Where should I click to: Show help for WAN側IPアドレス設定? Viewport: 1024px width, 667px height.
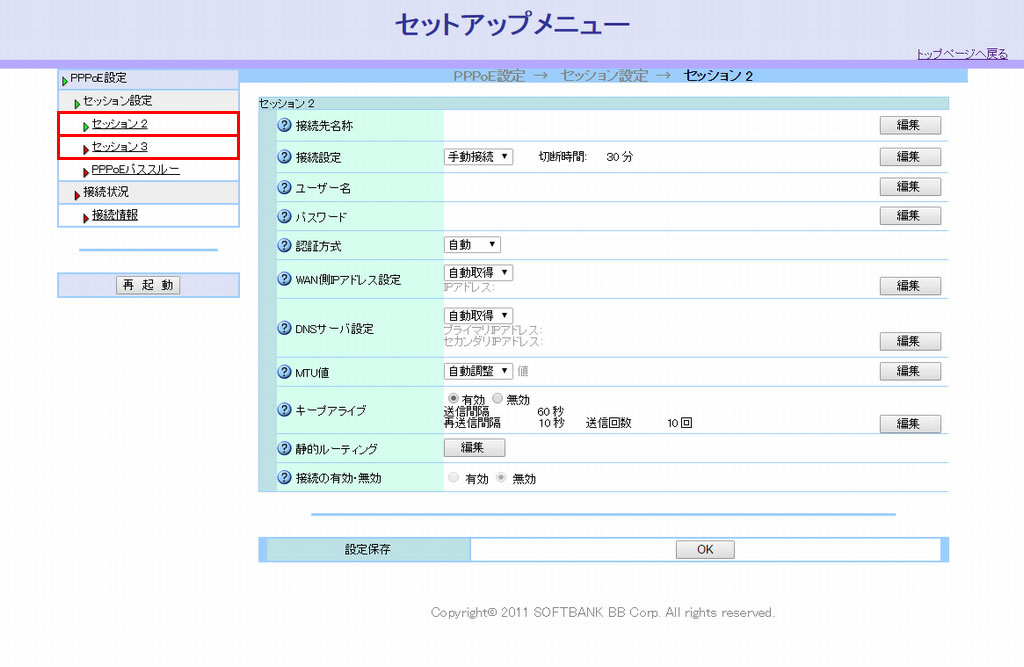pos(284,279)
